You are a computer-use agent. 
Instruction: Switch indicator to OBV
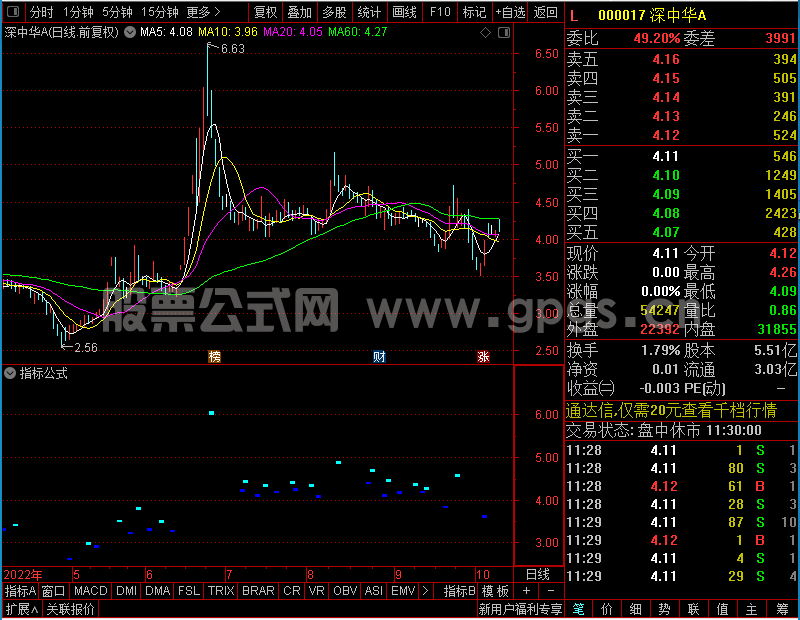pyautogui.click(x=345, y=591)
